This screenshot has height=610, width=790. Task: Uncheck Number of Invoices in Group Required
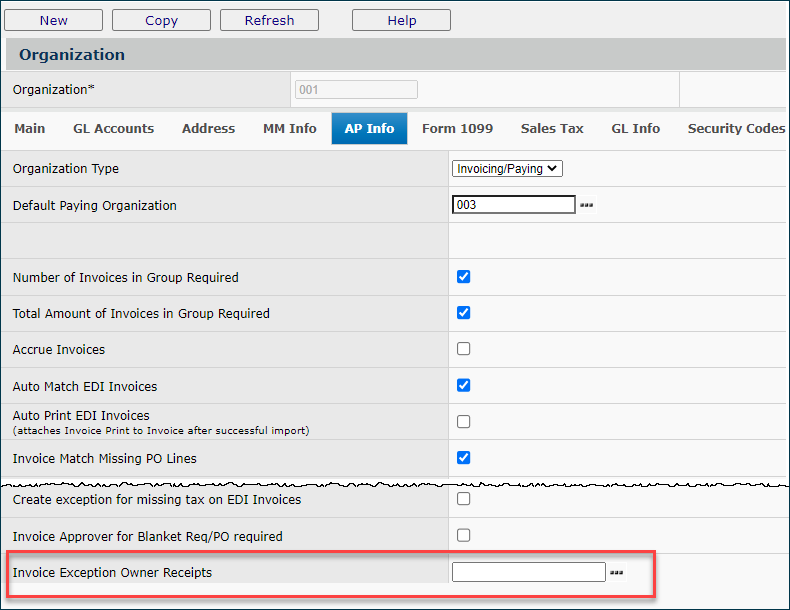[463, 277]
